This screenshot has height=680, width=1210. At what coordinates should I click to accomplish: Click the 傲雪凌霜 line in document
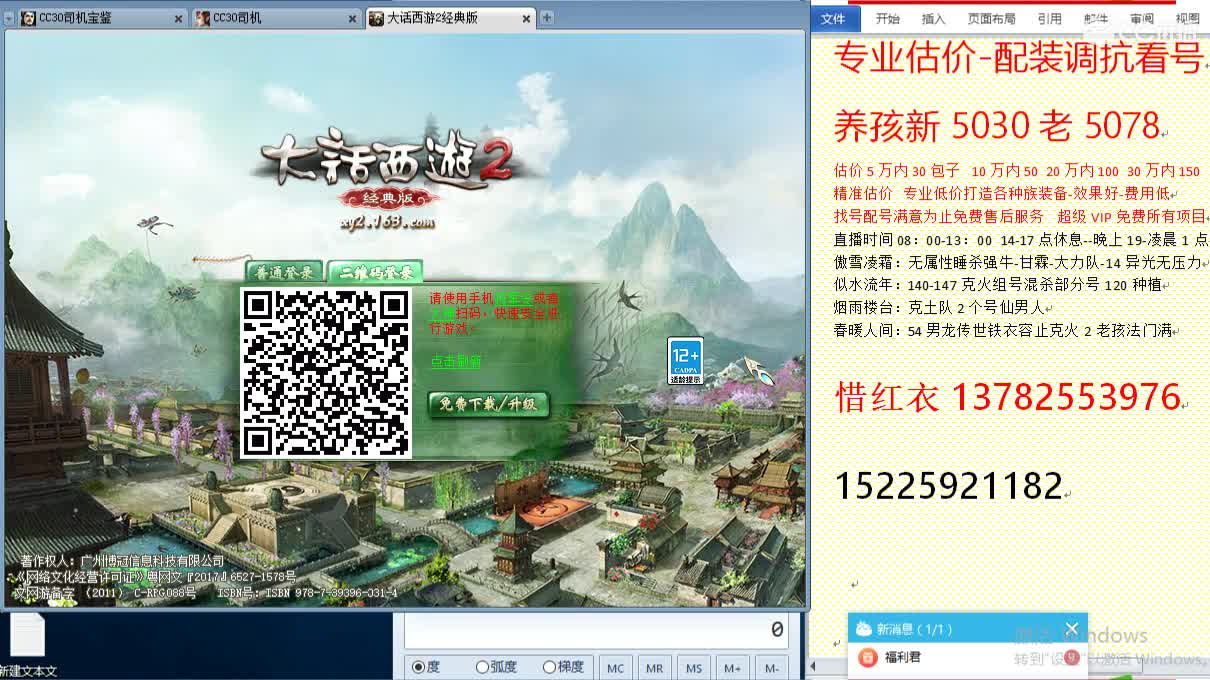[x=1017, y=262]
